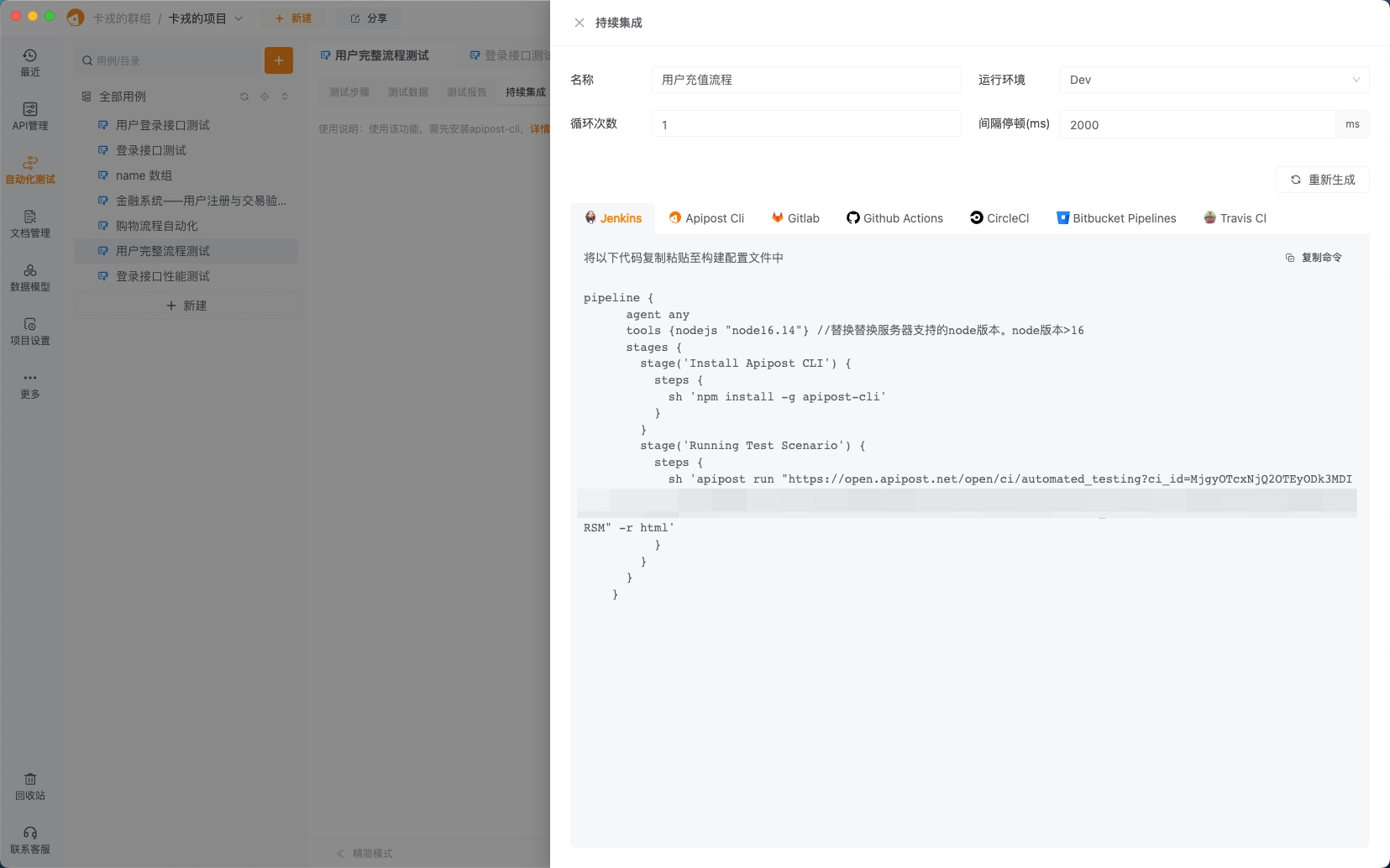Click 精简模式 at the bottom
Viewport: 1390px width, 868px height.
pos(365,854)
